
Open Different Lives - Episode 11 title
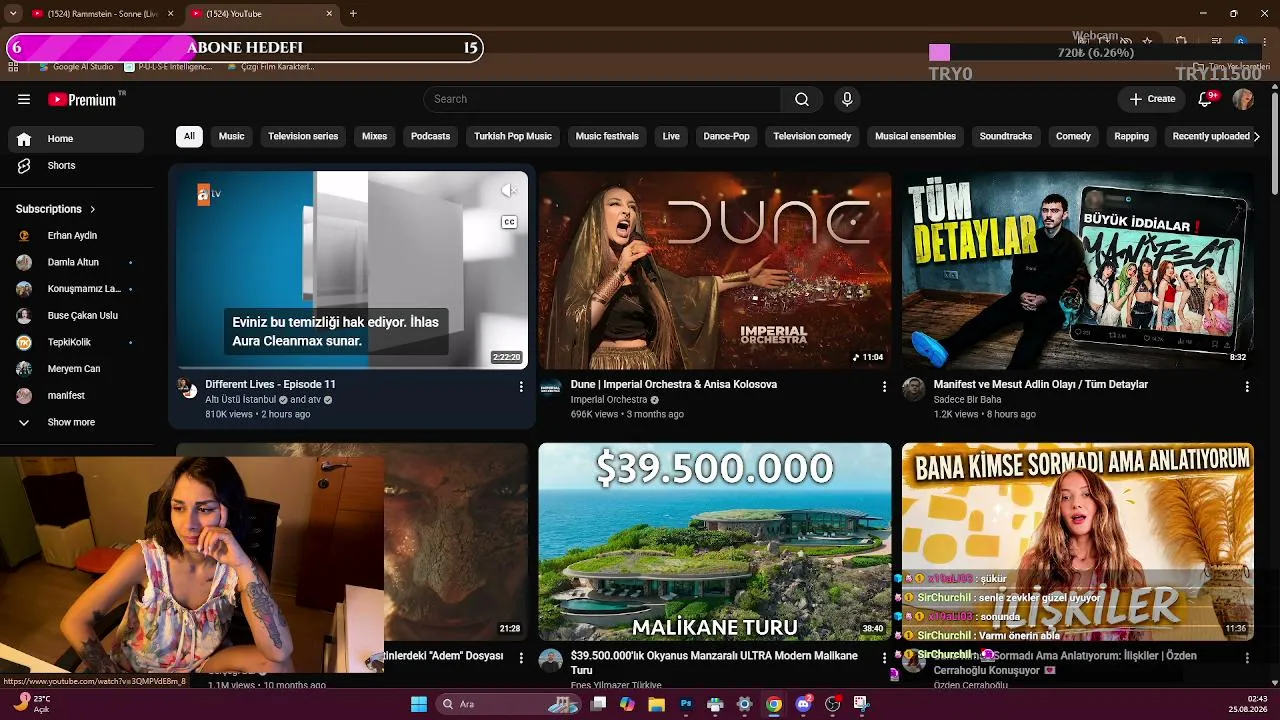[x=270, y=384]
